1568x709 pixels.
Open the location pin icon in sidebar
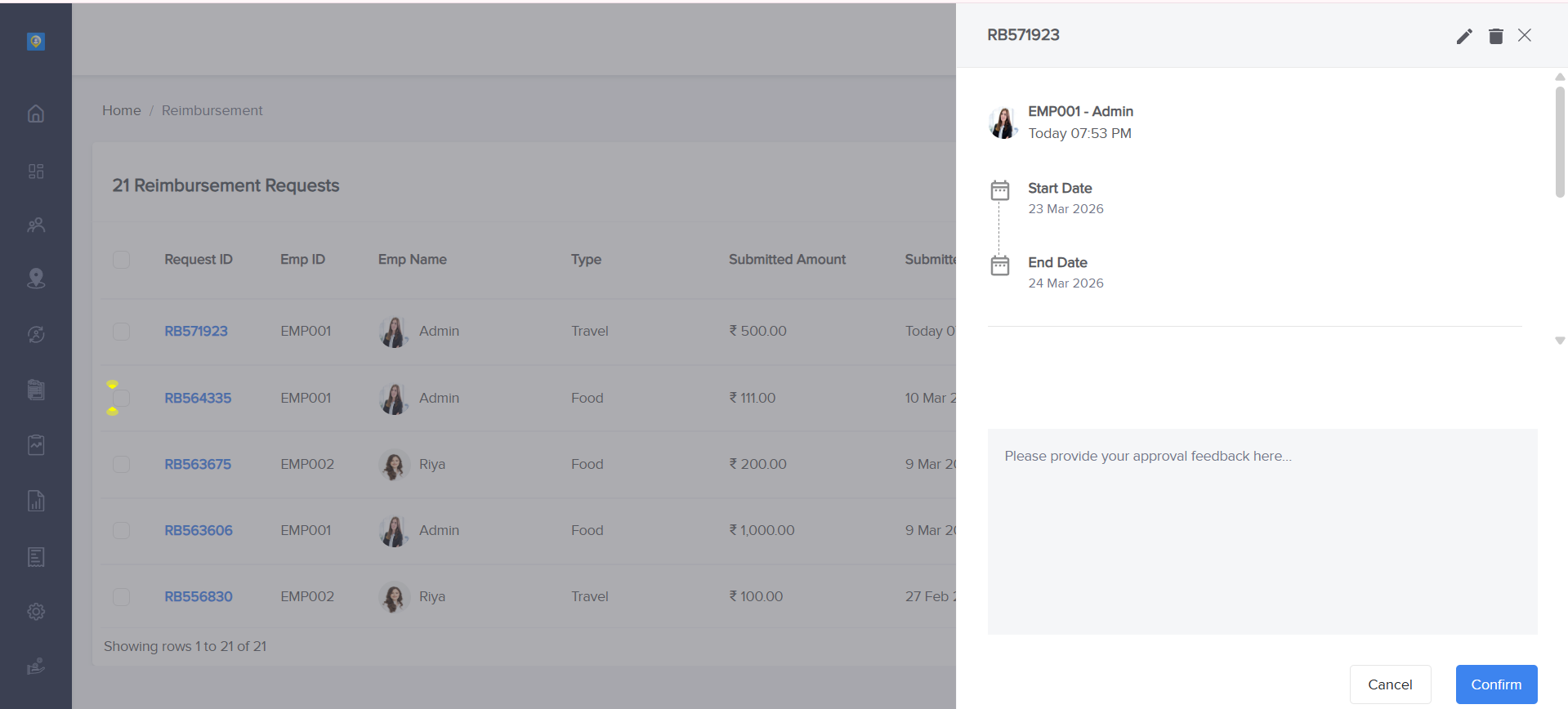[36, 279]
